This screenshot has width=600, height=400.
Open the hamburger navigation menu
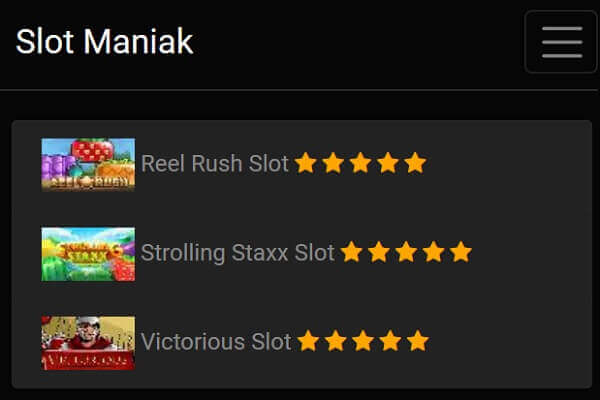coord(561,42)
